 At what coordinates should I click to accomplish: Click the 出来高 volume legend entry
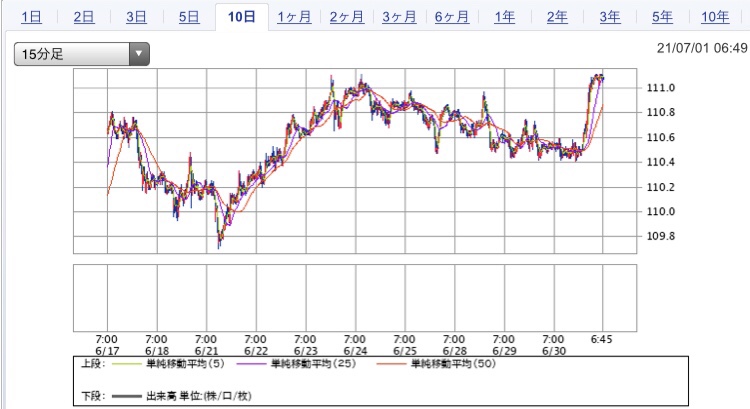coord(199,396)
